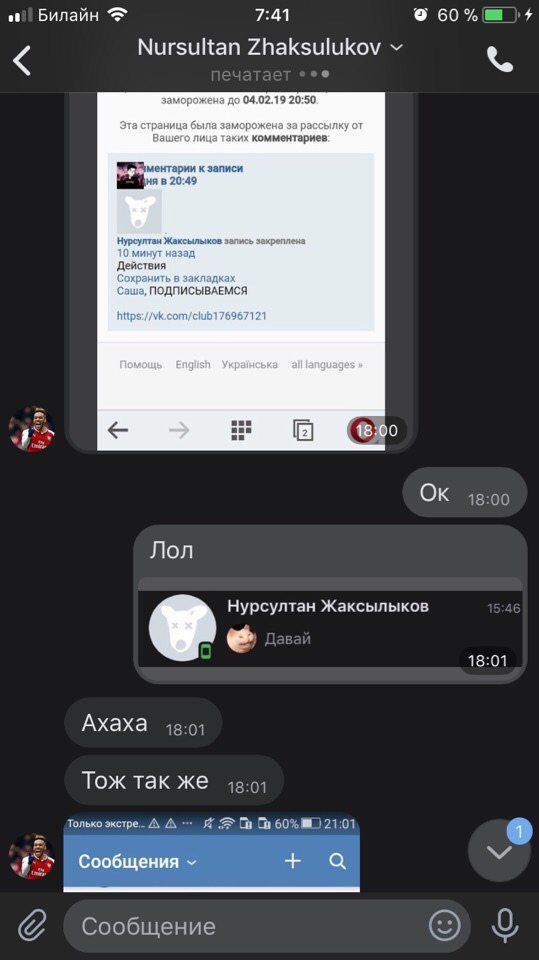Tap the Сообщения dropdown in bottom screenshot
Screen dimensions: 539x960
[x=137, y=861]
